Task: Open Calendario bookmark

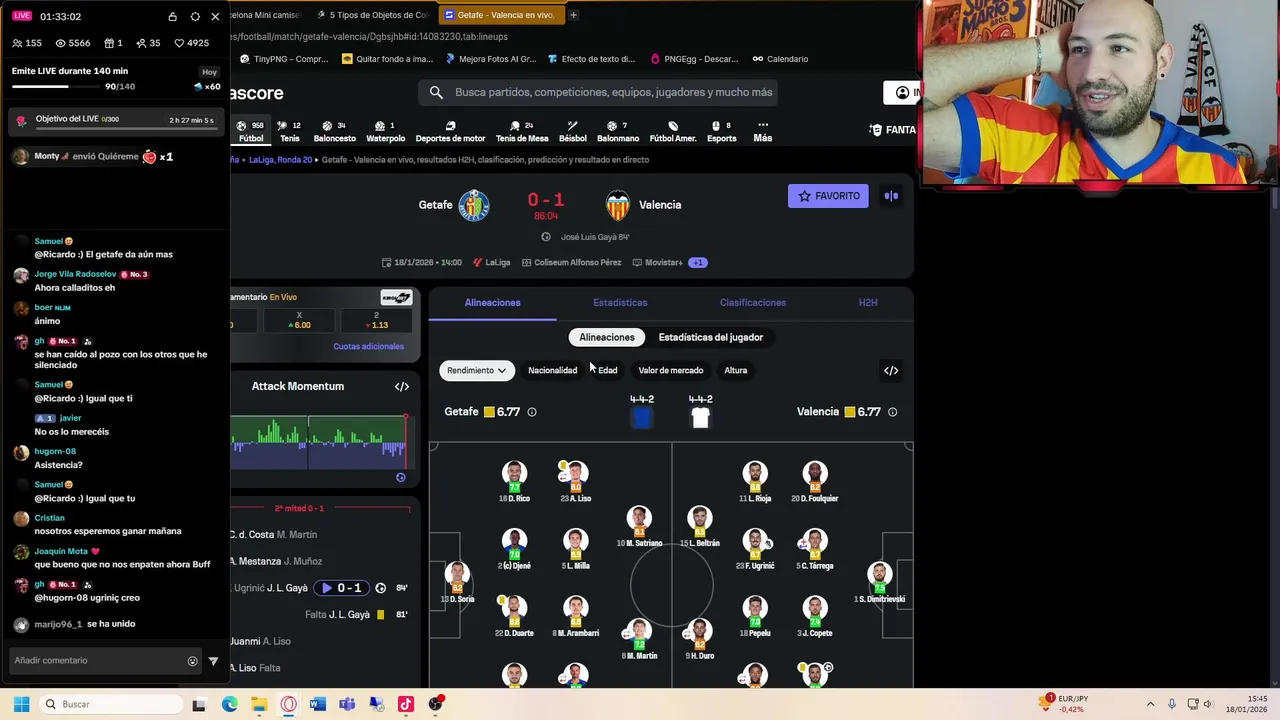Action: point(780,59)
